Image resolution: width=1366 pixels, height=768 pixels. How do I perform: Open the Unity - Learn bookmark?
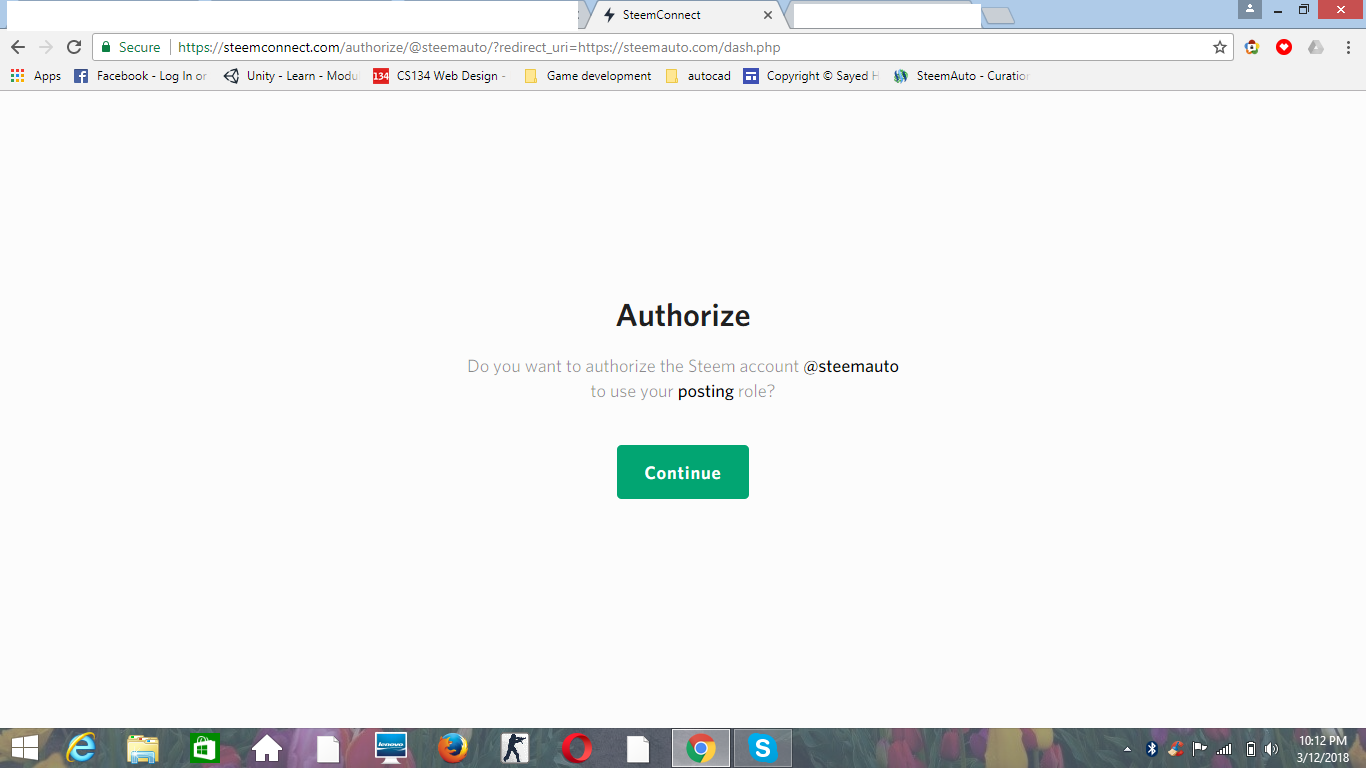coord(291,76)
